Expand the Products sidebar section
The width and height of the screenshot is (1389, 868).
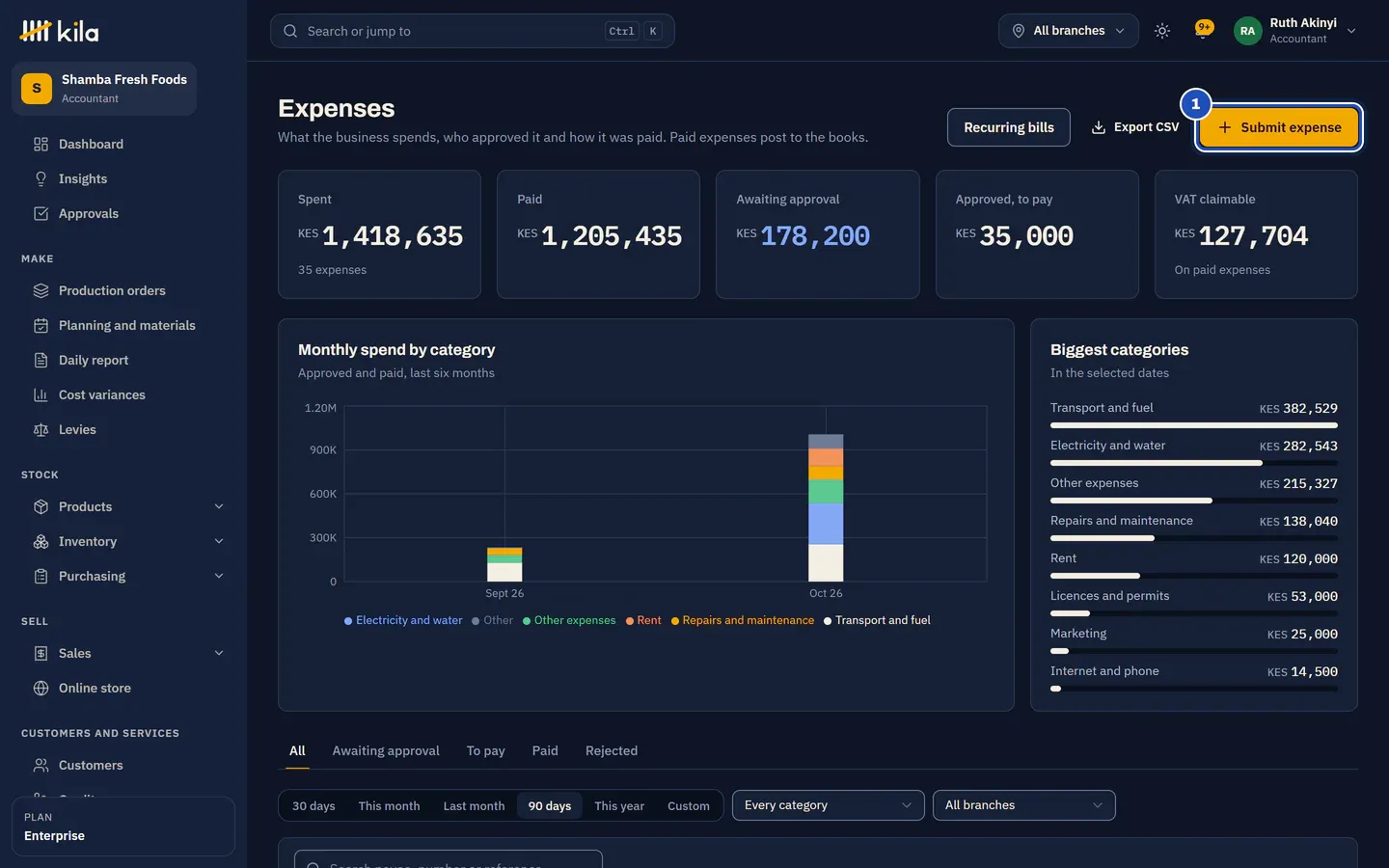click(x=219, y=506)
